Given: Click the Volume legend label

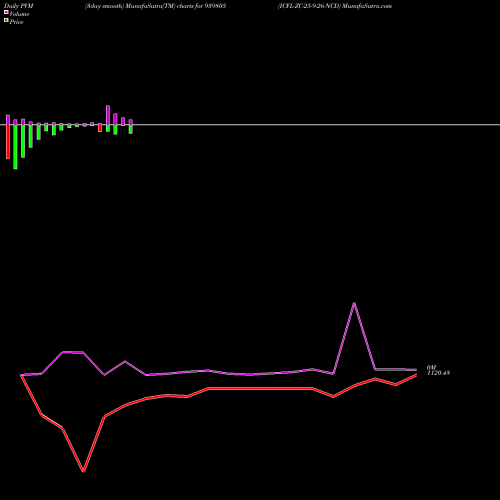Looking at the screenshot, I should coord(19,14).
